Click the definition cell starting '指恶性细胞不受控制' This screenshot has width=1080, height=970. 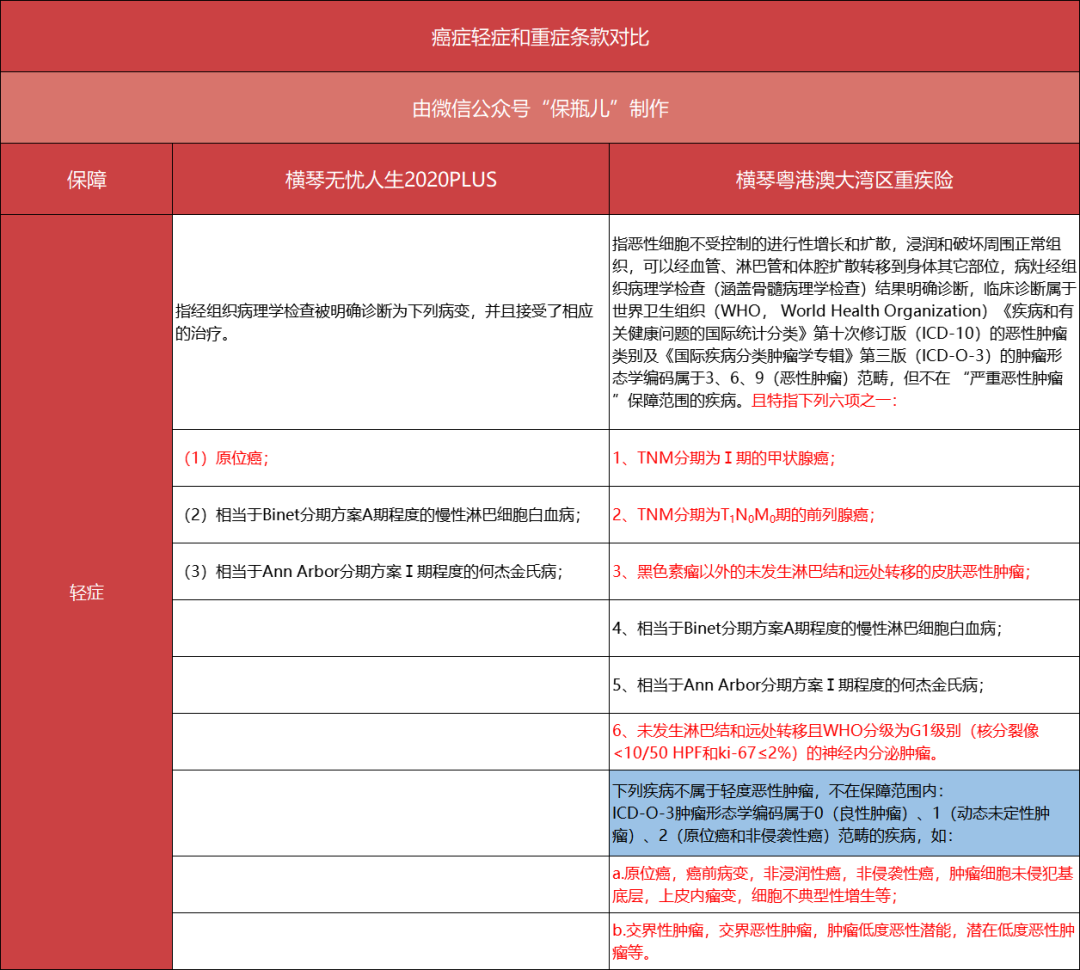click(844, 322)
